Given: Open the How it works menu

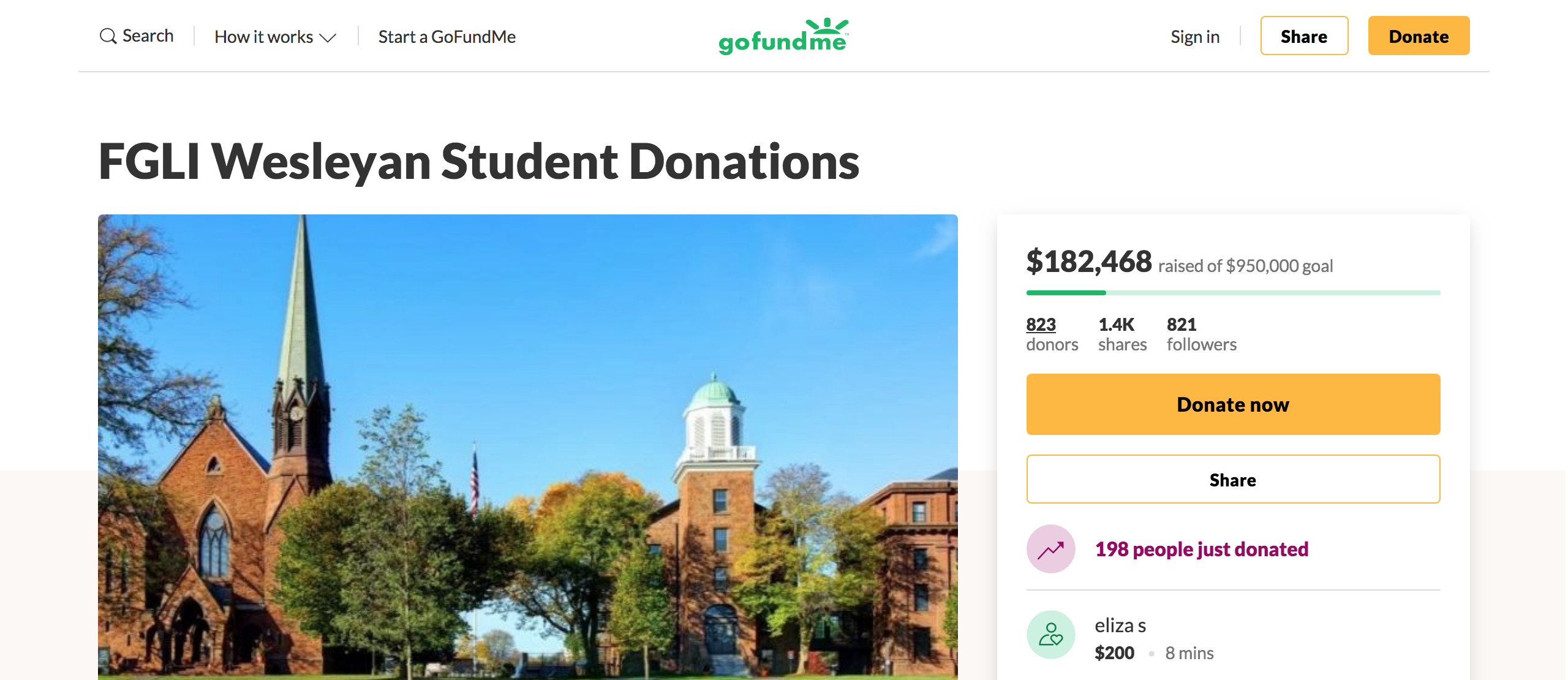Looking at the screenshot, I should coord(264,37).
